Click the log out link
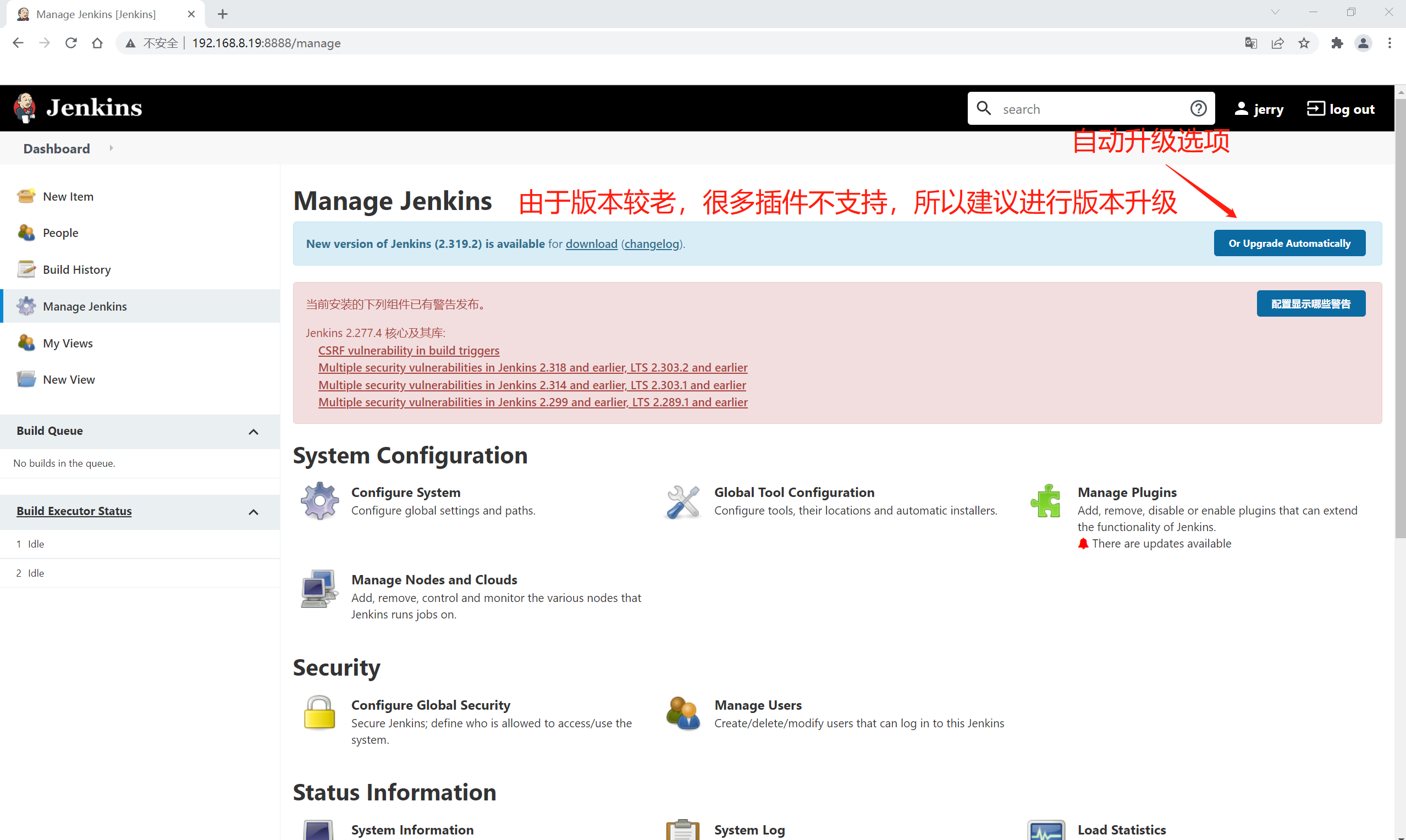This screenshot has width=1406, height=840. pyautogui.click(x=1341, y=109)
